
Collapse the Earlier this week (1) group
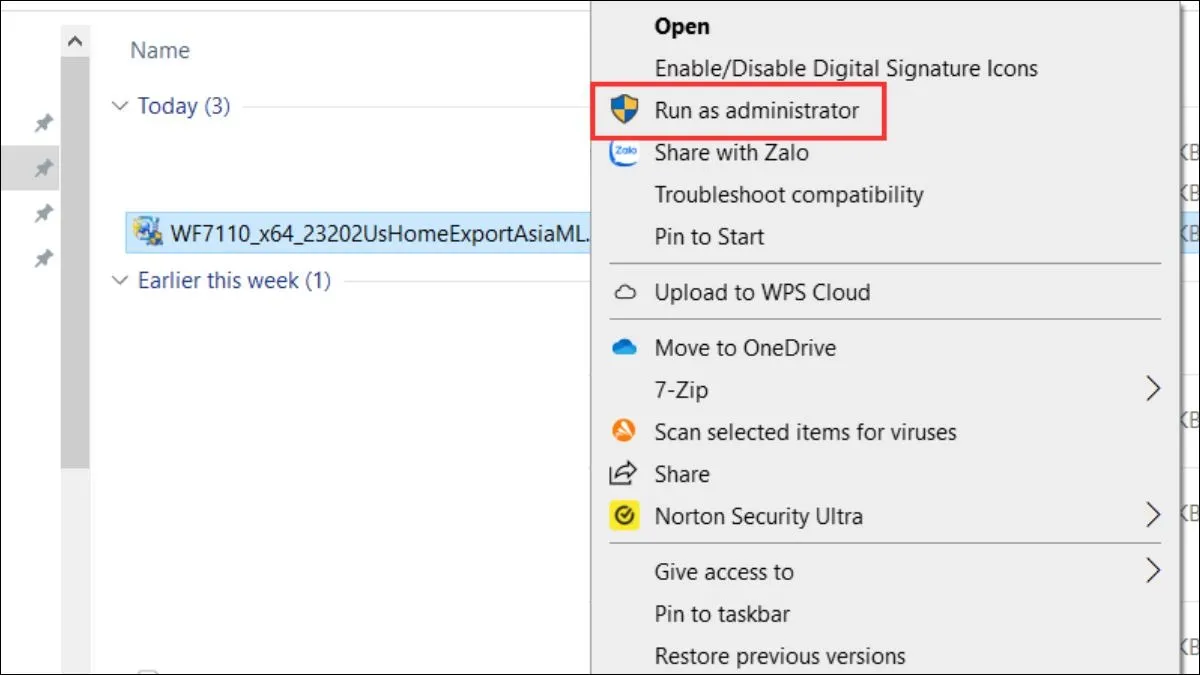(x=120, y=280)
